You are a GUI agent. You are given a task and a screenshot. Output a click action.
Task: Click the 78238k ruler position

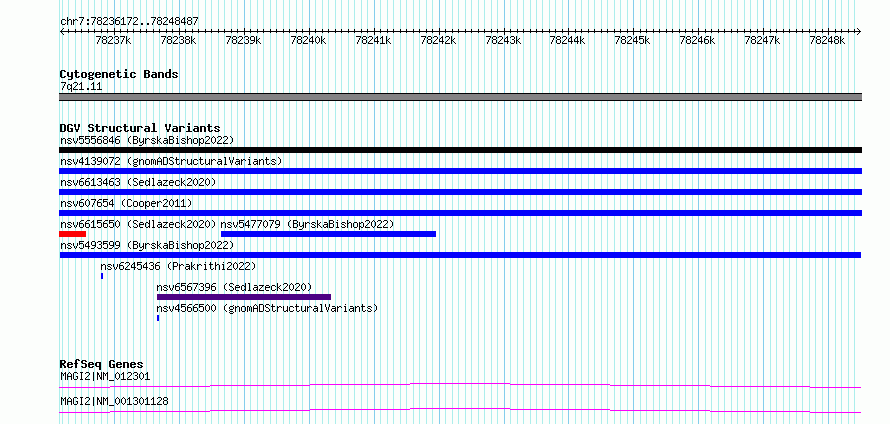(178, 40)
